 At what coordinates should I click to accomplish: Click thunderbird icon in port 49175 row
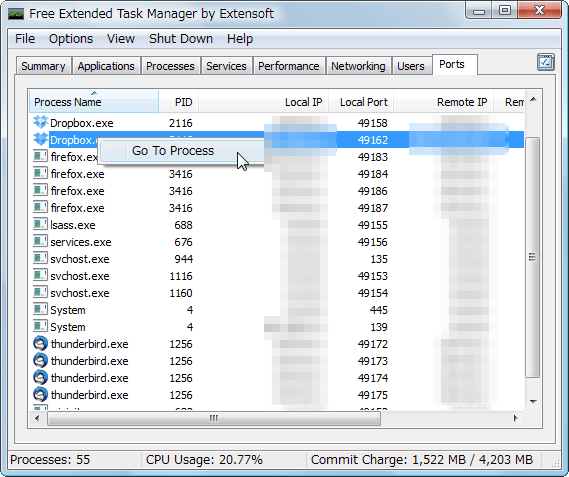pos(40,395)
